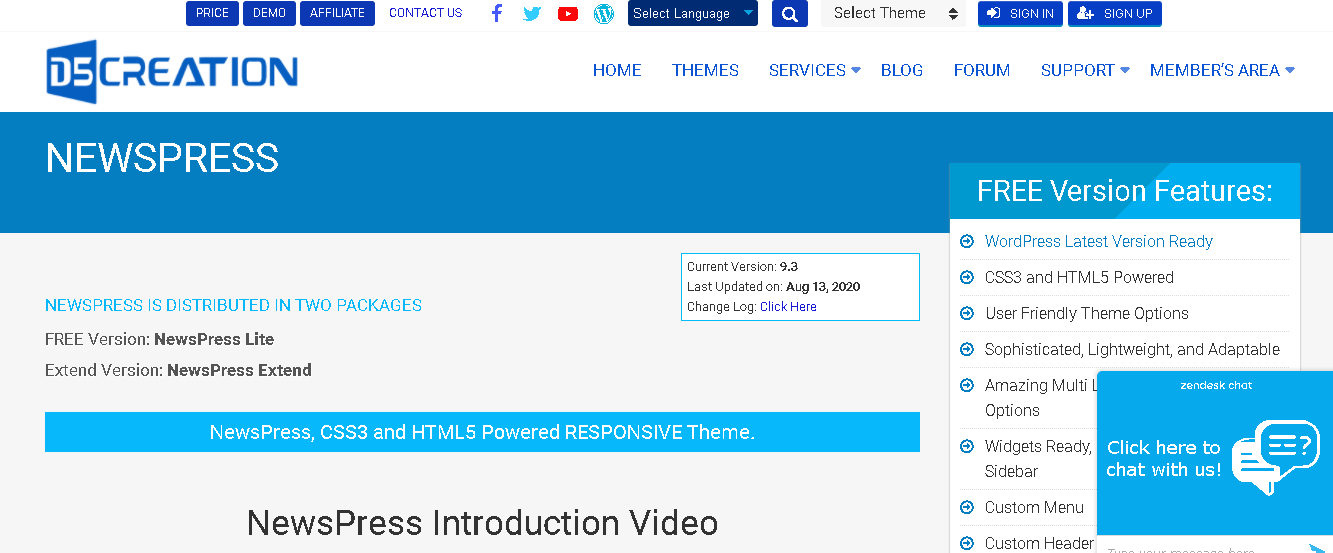Click 'CSS3 and HTML5 Powered' feature text

click(x=1079, y=277)
